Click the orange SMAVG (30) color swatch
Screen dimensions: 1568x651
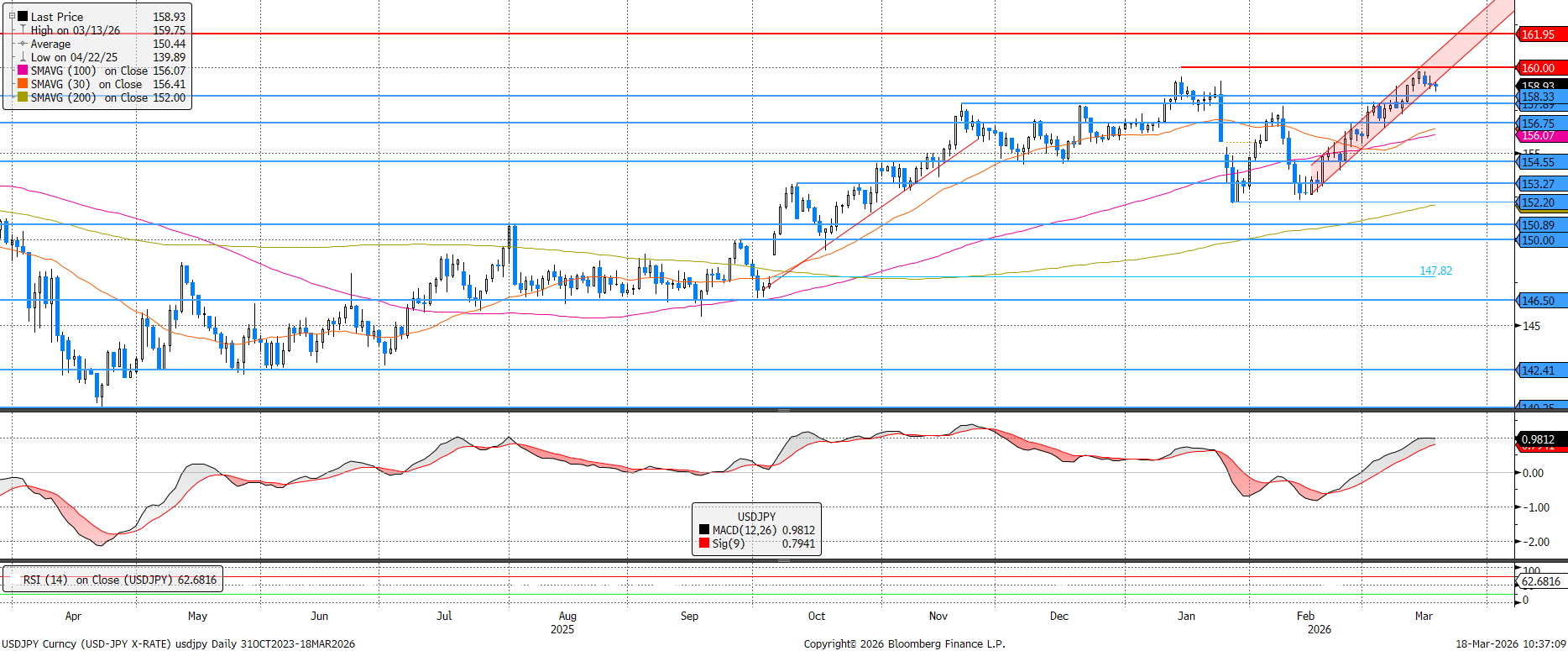(23, 84)
